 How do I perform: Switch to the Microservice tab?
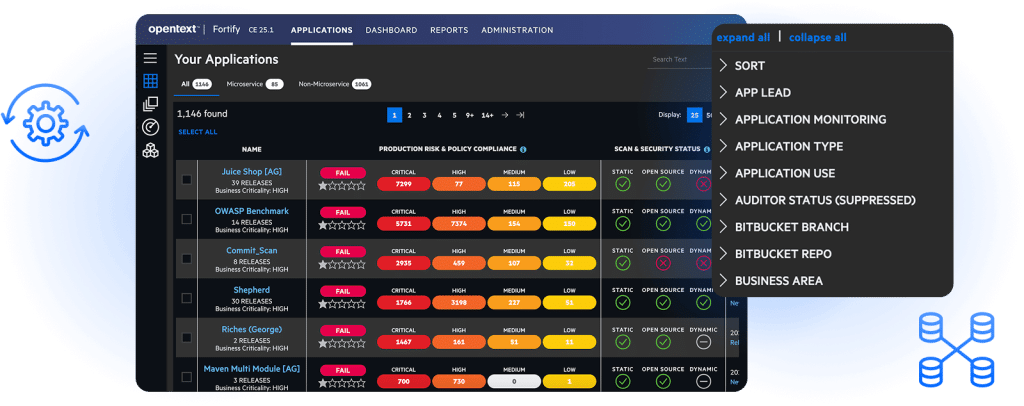[255, 84]
